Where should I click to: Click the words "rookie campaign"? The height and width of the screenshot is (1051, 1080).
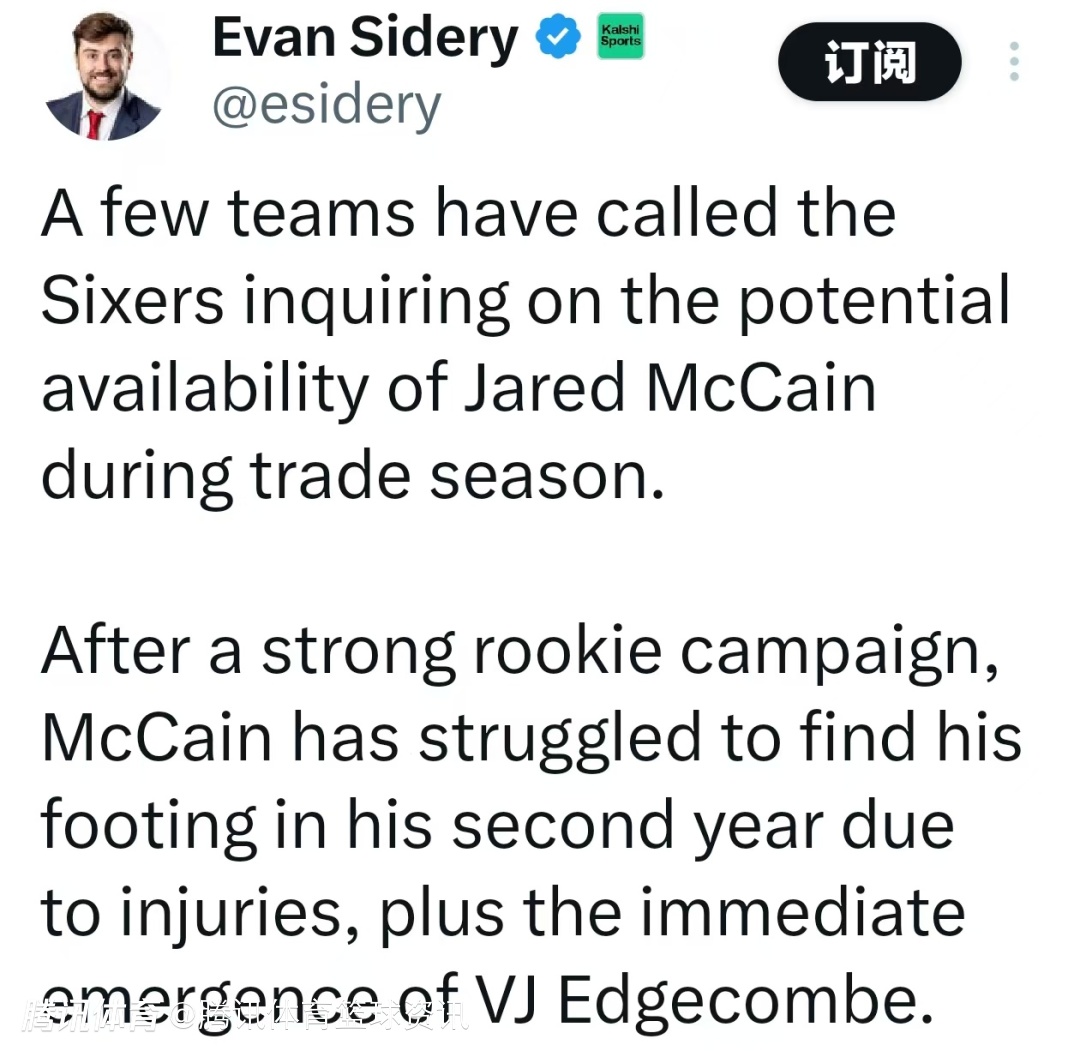tap(727, 651)
